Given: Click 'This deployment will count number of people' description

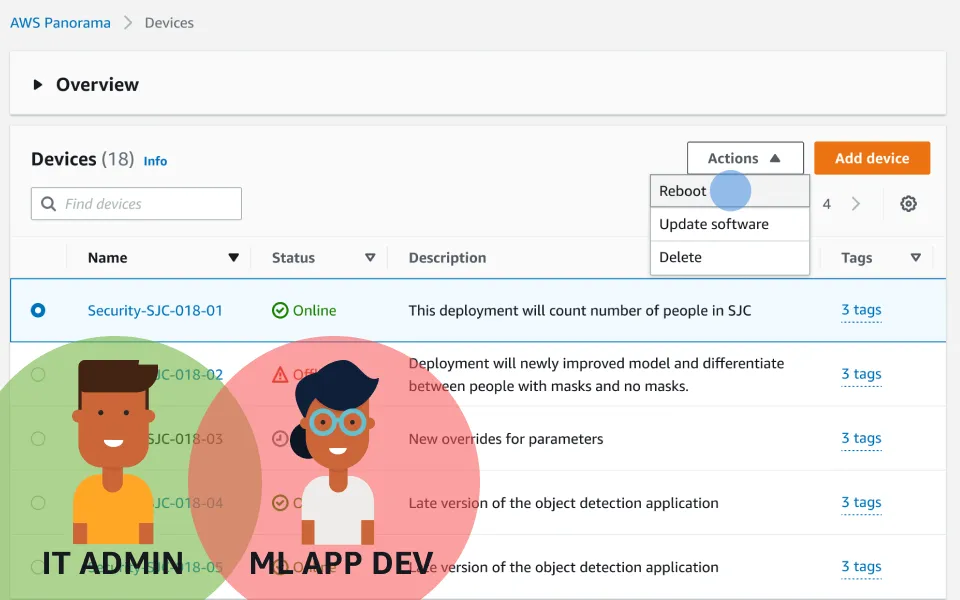Looking at the screenshot, I should pyautogui.click(x=579, y=310).
